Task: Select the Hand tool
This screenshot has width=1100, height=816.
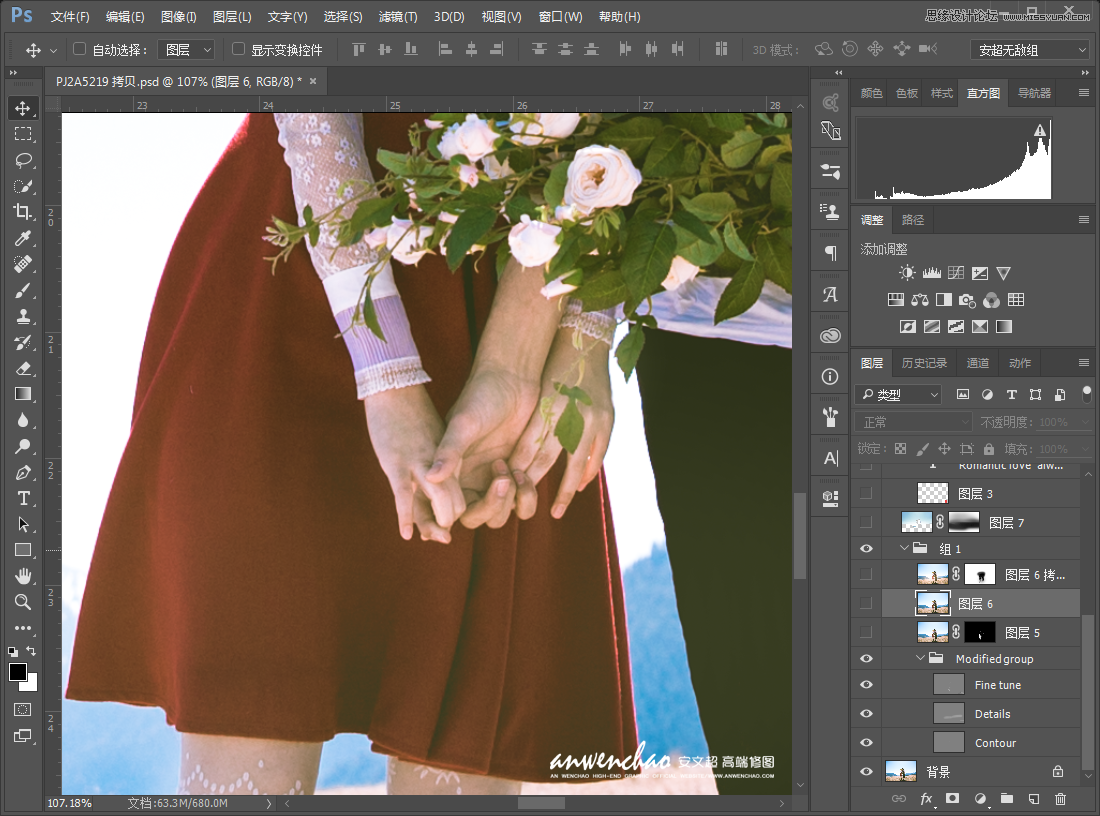Action: pyautogui.click(x=22, y=576)
